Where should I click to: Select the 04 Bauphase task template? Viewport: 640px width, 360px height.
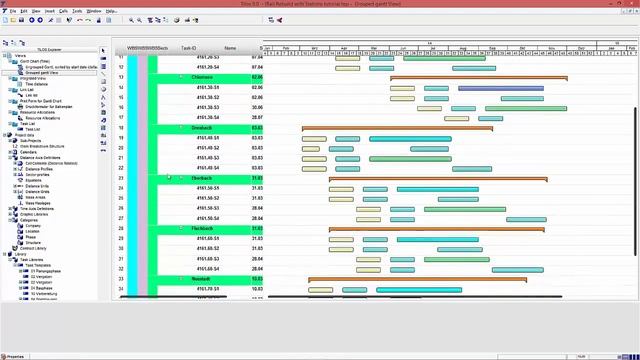41,288
